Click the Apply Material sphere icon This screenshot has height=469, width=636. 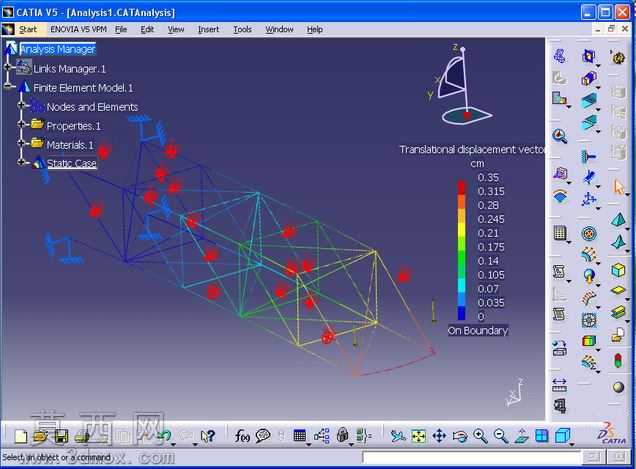point(618,387)
